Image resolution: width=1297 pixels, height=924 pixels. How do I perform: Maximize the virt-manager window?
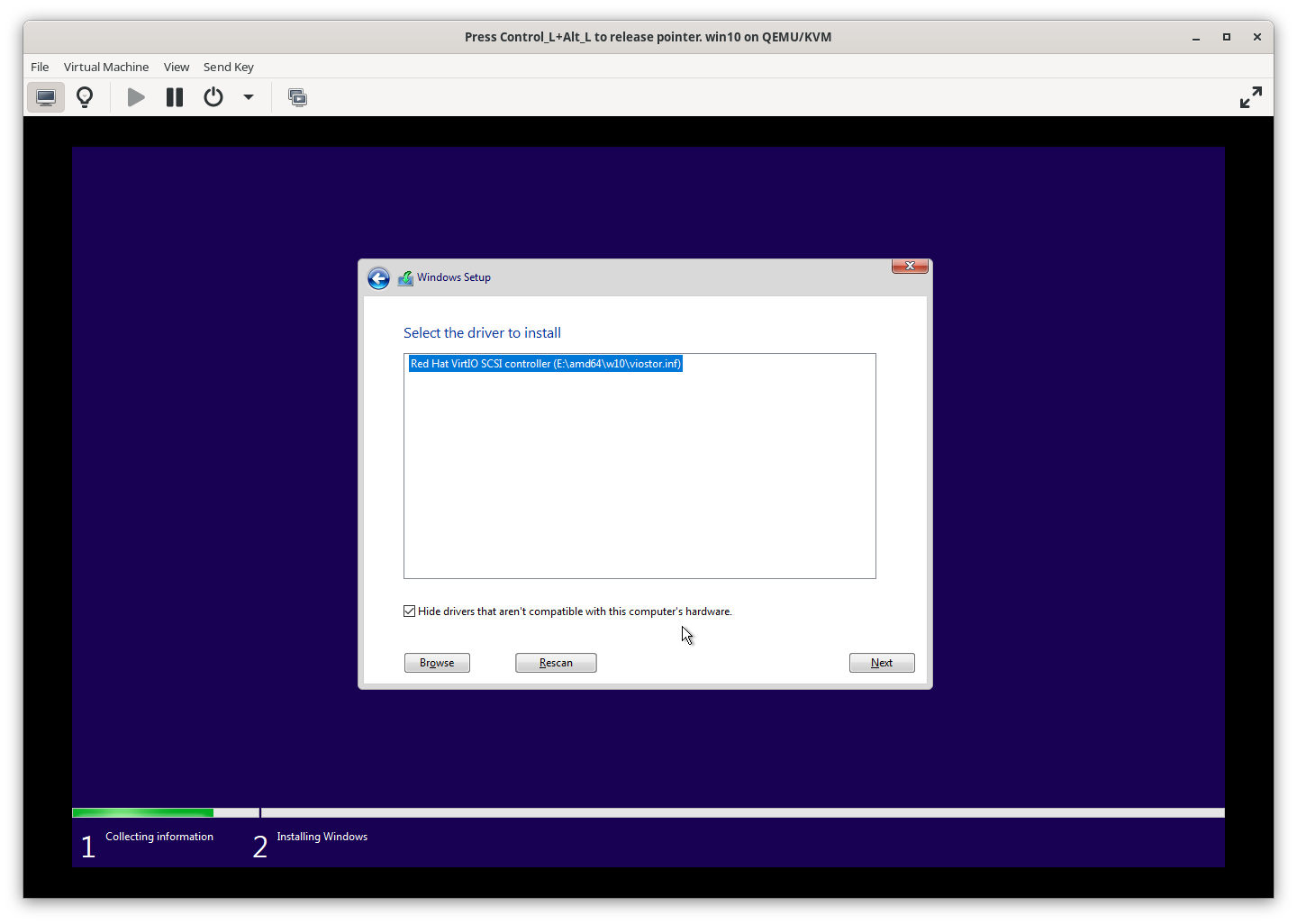(x=1227, y=37)
